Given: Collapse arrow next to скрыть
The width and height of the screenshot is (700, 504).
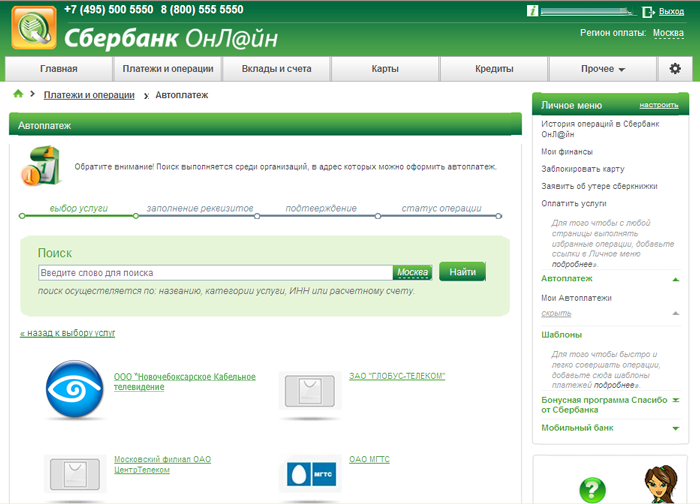Looking at the screenshot, I should point(675,313).
